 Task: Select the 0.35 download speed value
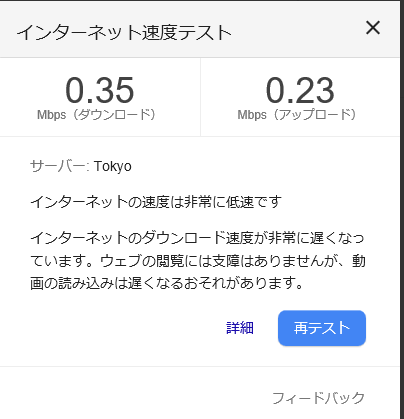100,90
